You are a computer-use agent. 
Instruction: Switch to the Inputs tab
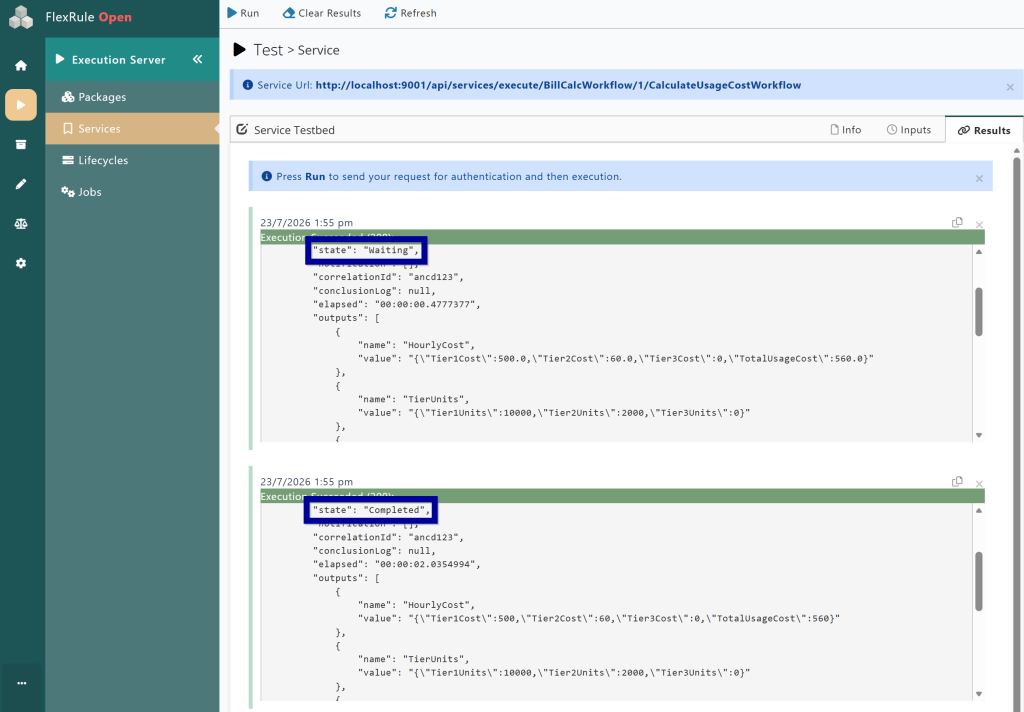pos(908,130)
